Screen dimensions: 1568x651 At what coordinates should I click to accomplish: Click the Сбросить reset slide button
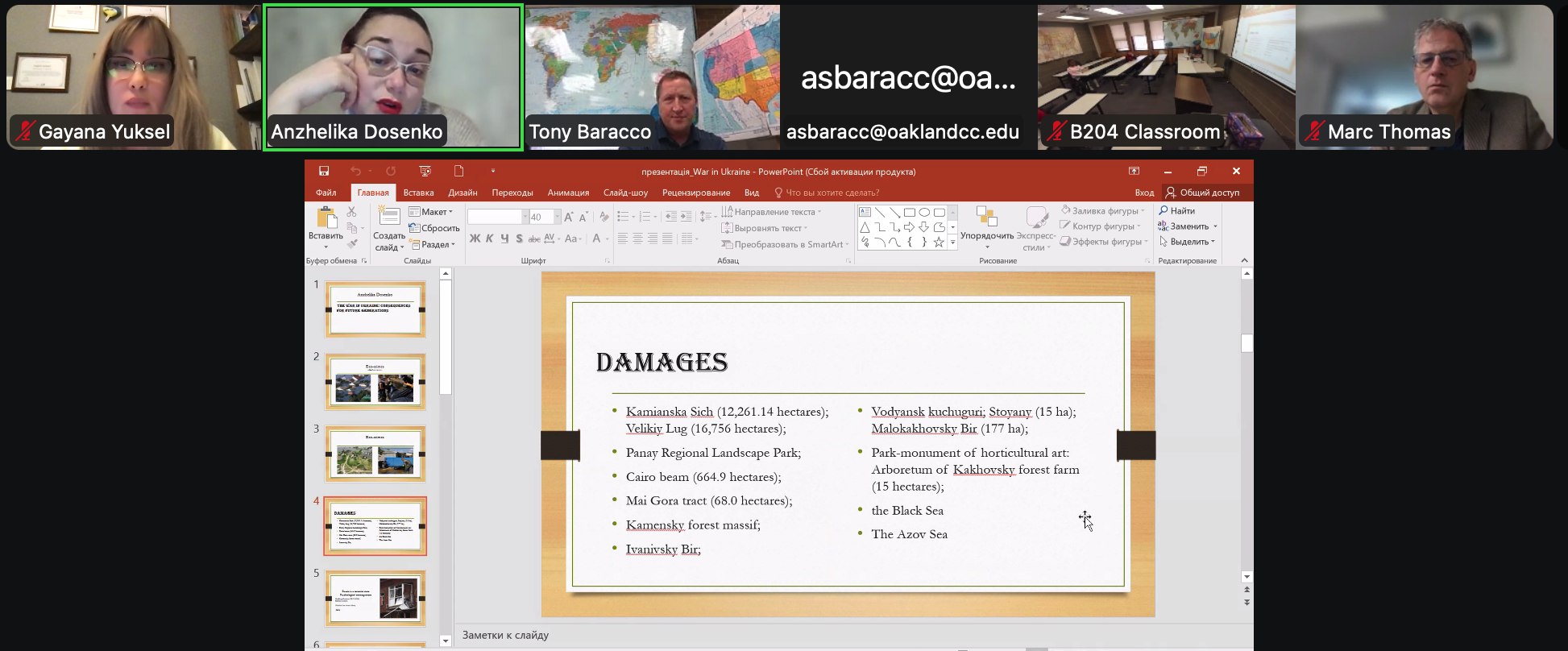[434, 228]
